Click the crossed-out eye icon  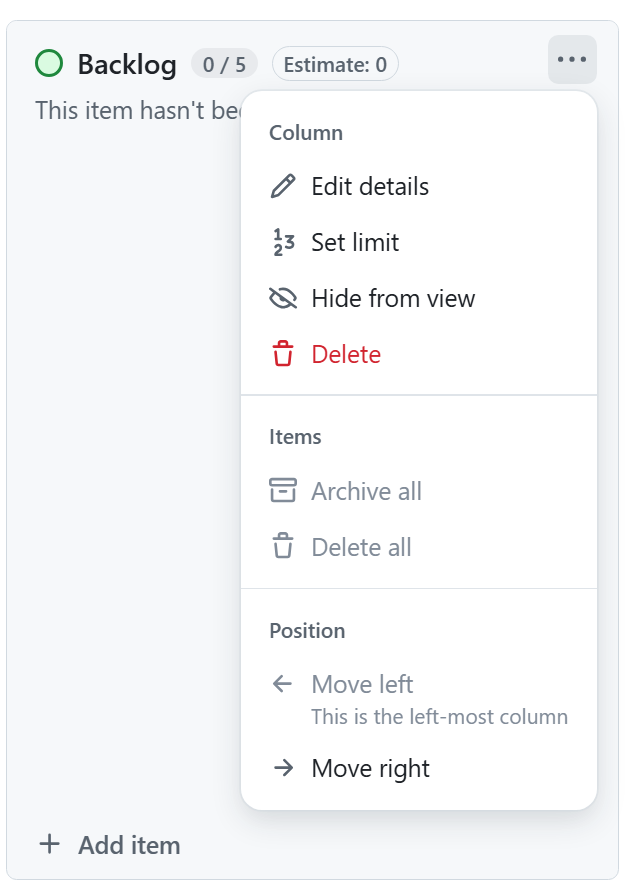pyautogui.click(x=283, y=298)
